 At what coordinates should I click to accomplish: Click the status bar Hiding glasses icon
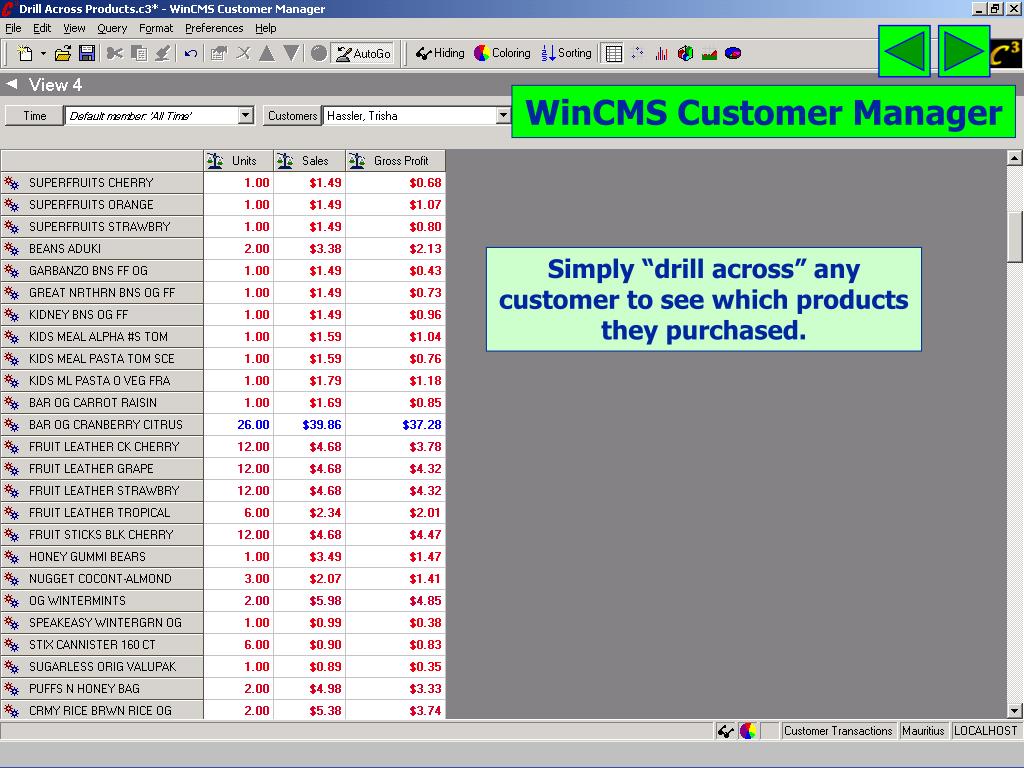point(726,731)
